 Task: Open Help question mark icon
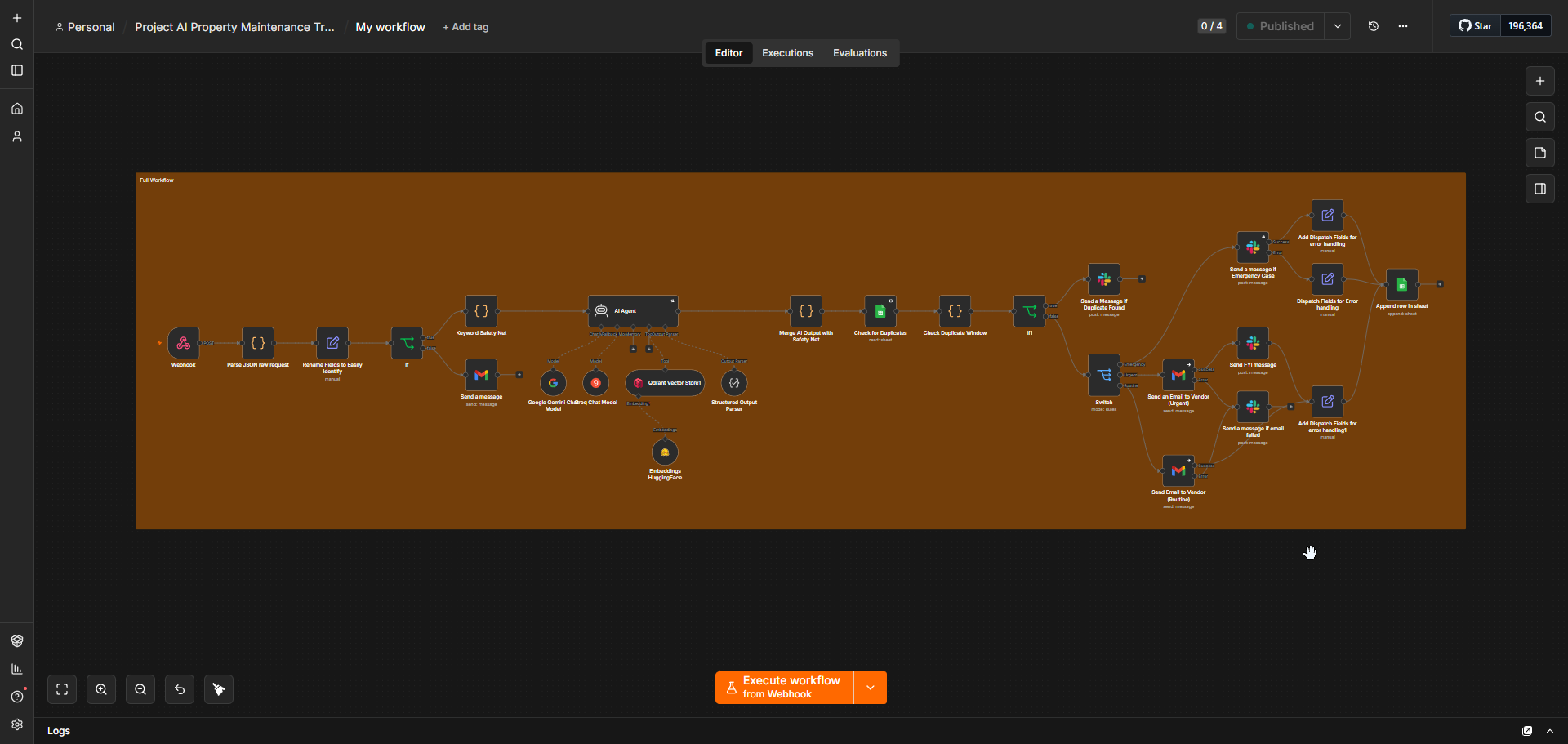(x=17, y=697)
